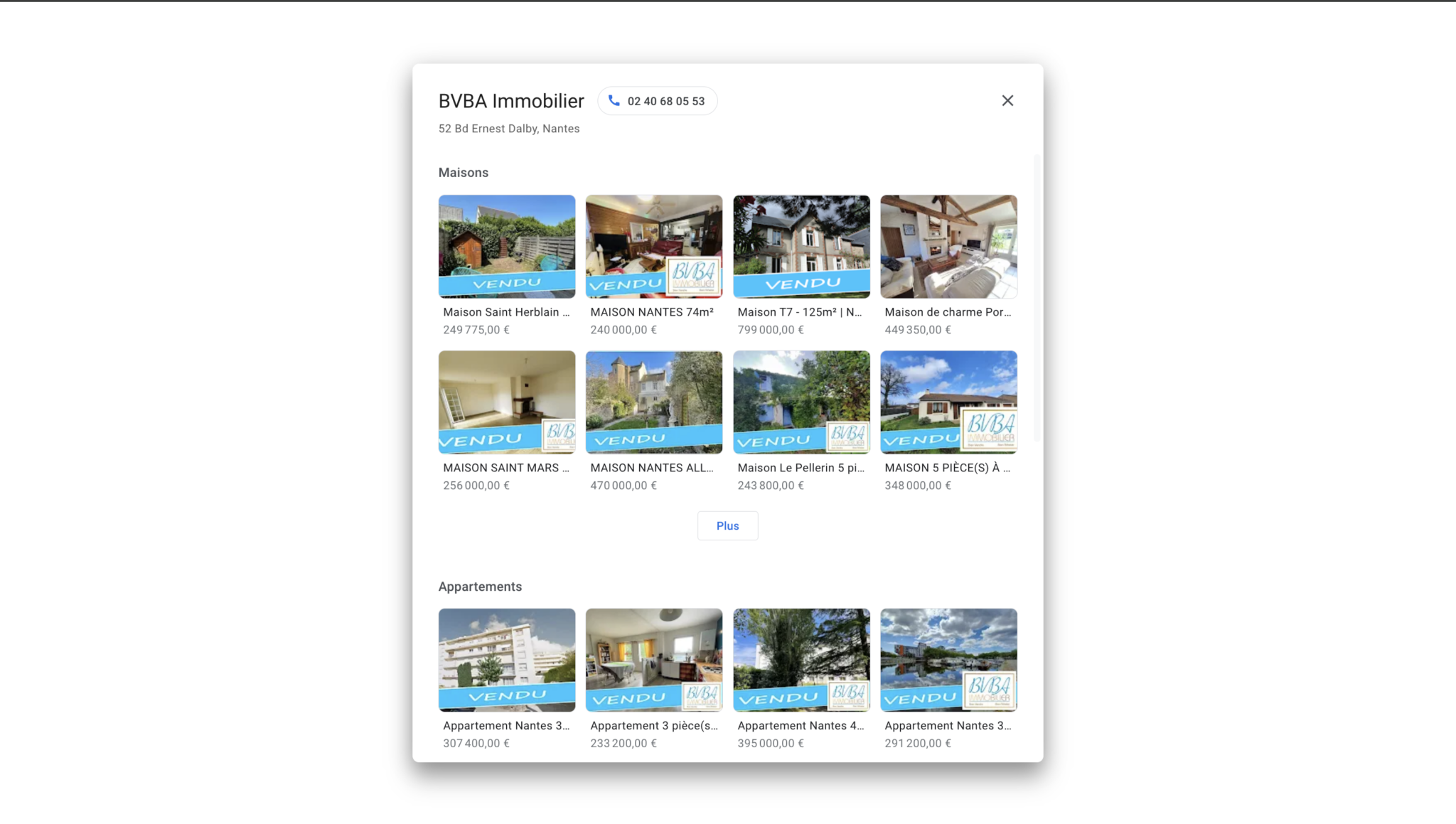Open the Appartement Nantes listing priced 291 200 €
Image resolution: width=1456 pixels, height=824 pixels.
pyautogui.click(x=948, y=659)
